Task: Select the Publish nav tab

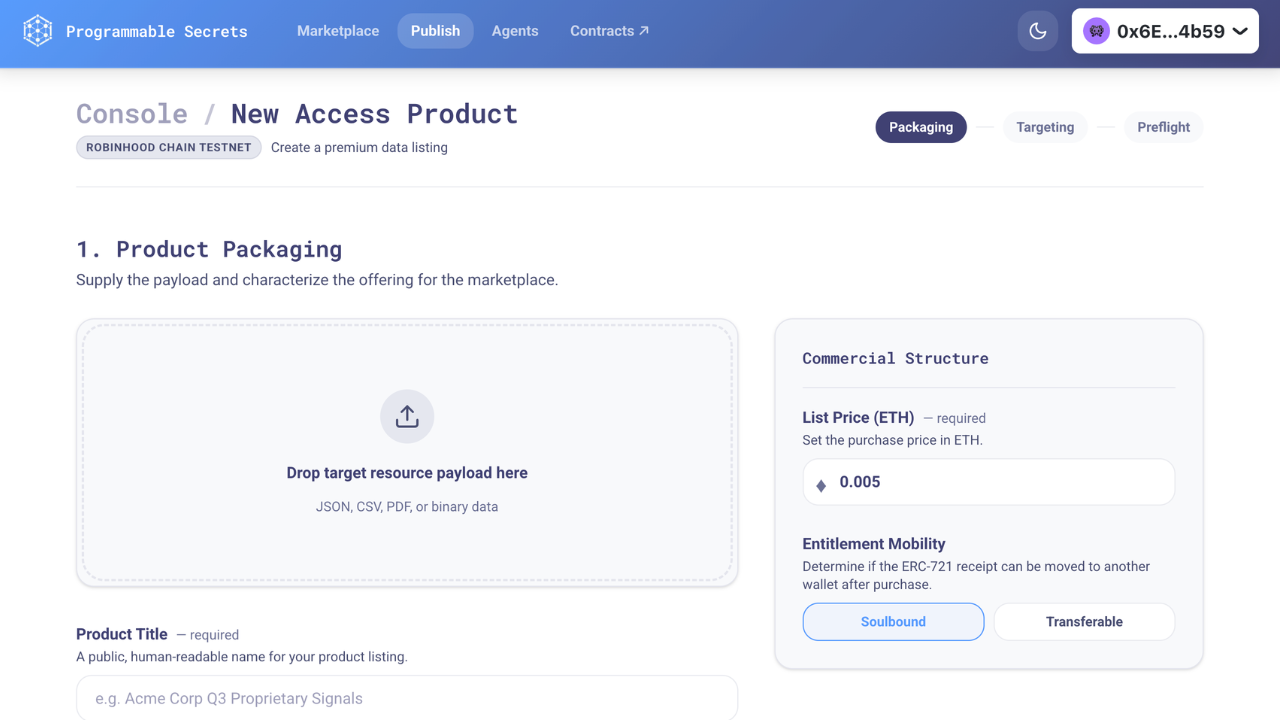Action: (x=435, y=31)
